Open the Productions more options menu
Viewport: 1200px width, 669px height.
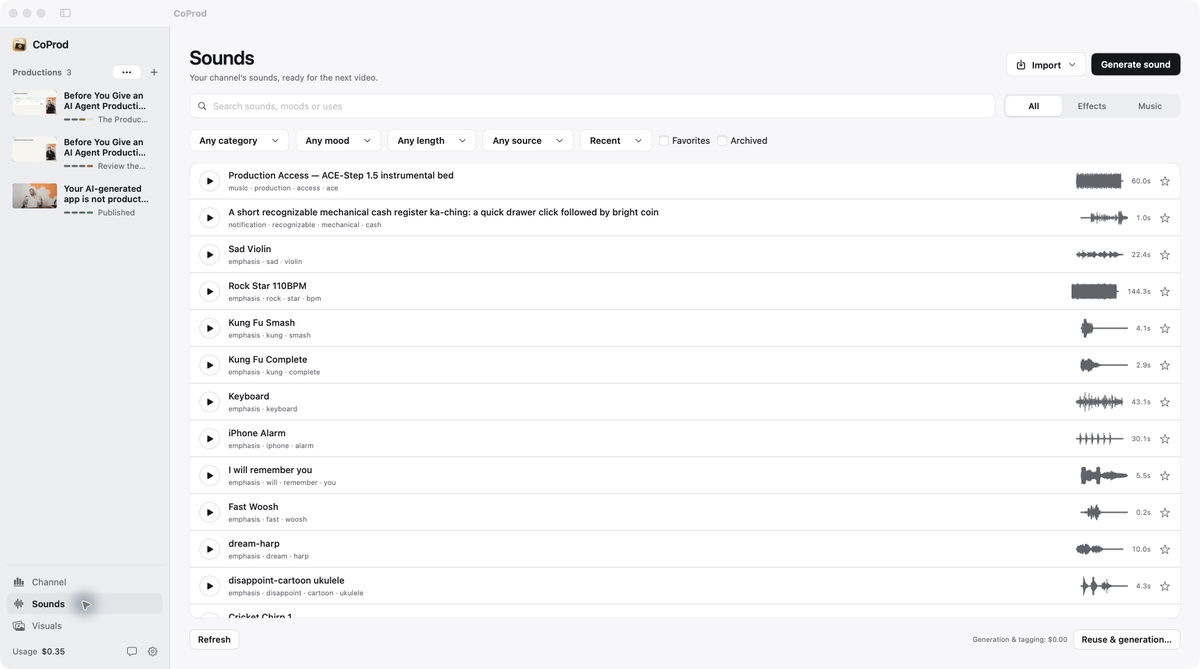pyautogui.click(x=126, y=72)
